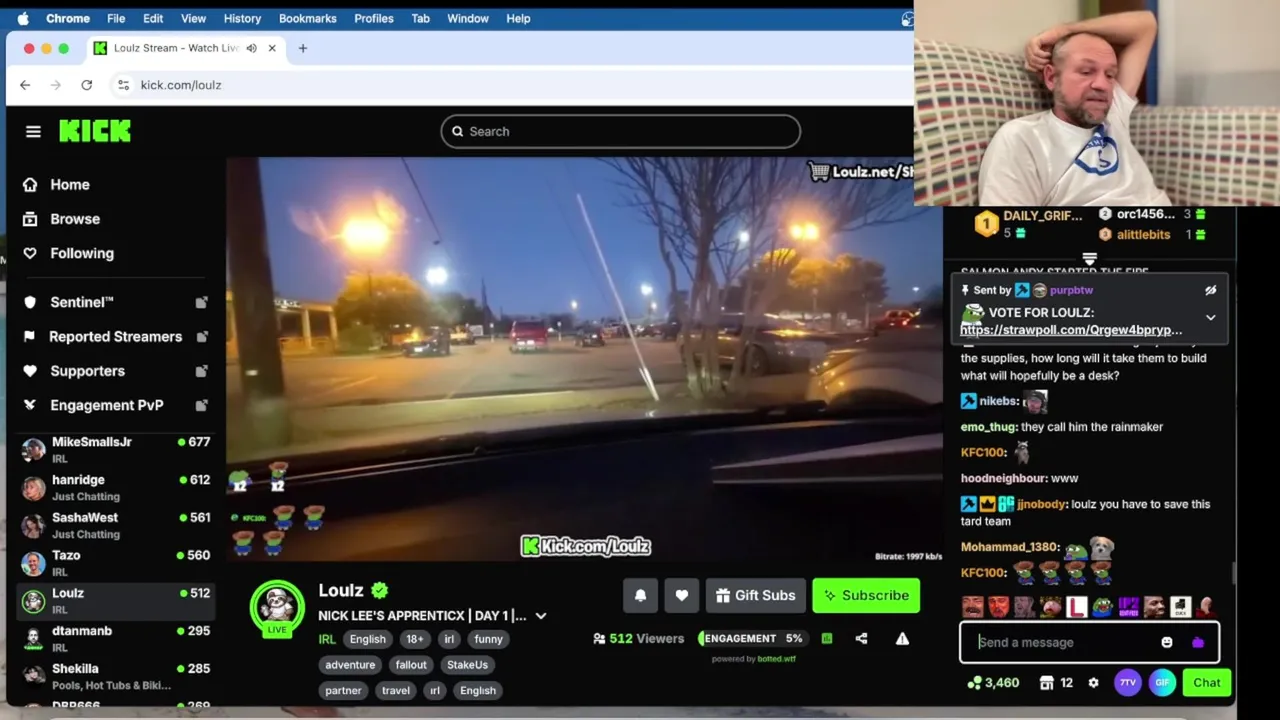This screenshot has height=720, width=1280.
Task: Follow Loulz with the heart icon
Action: click(681, 595)
